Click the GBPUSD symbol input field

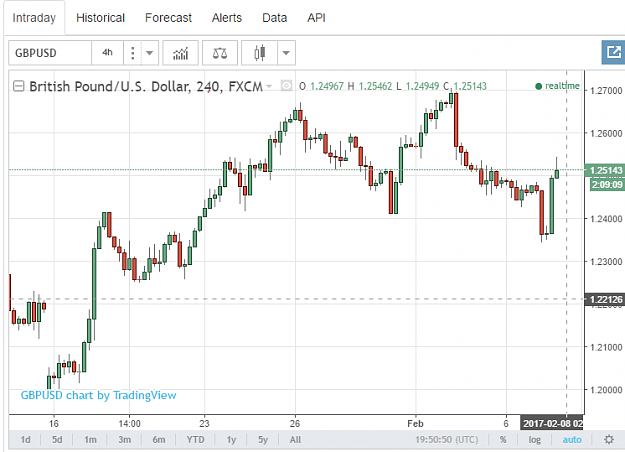(50, 53)
